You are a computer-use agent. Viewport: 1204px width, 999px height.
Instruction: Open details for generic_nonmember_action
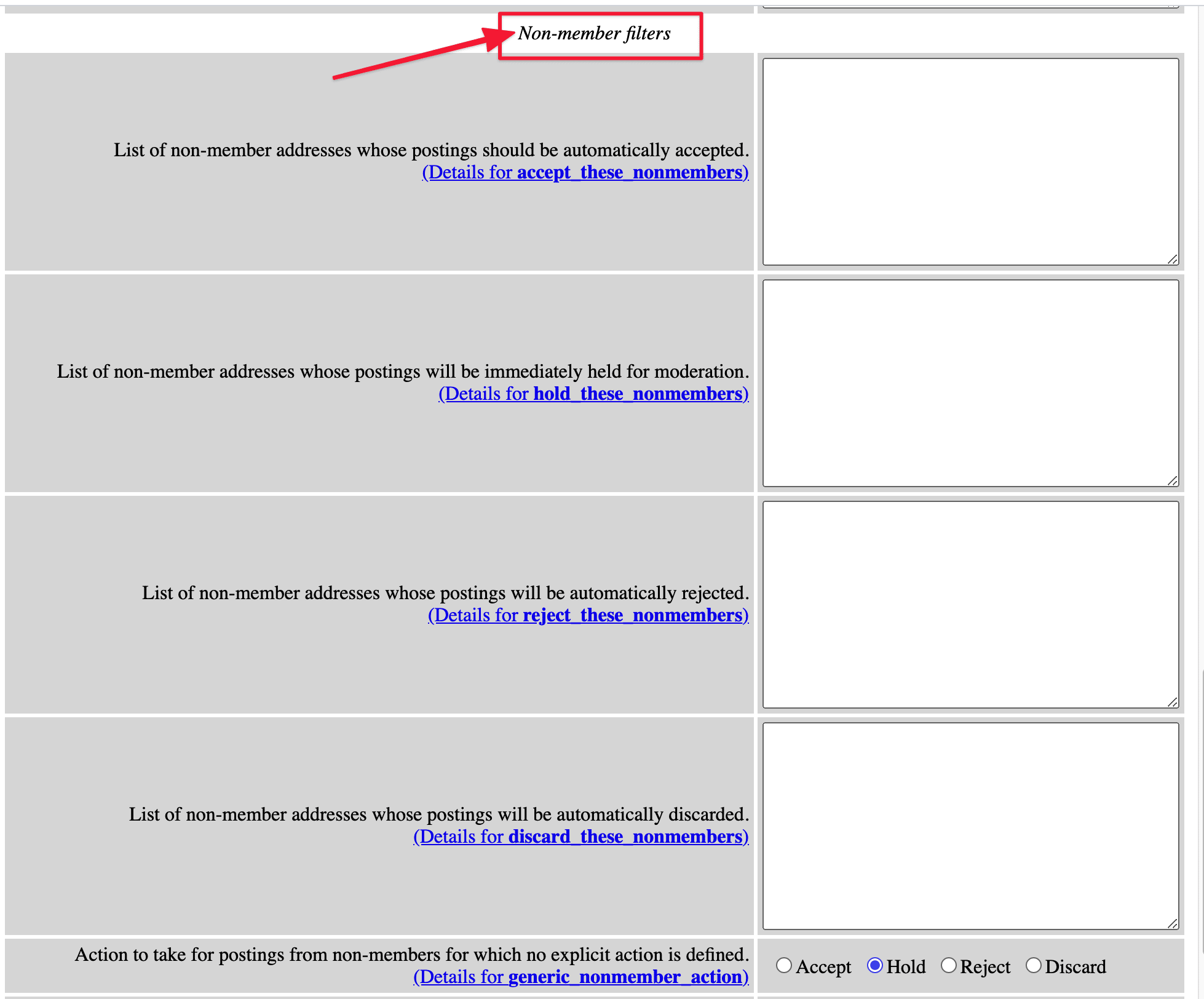(580, 977)
